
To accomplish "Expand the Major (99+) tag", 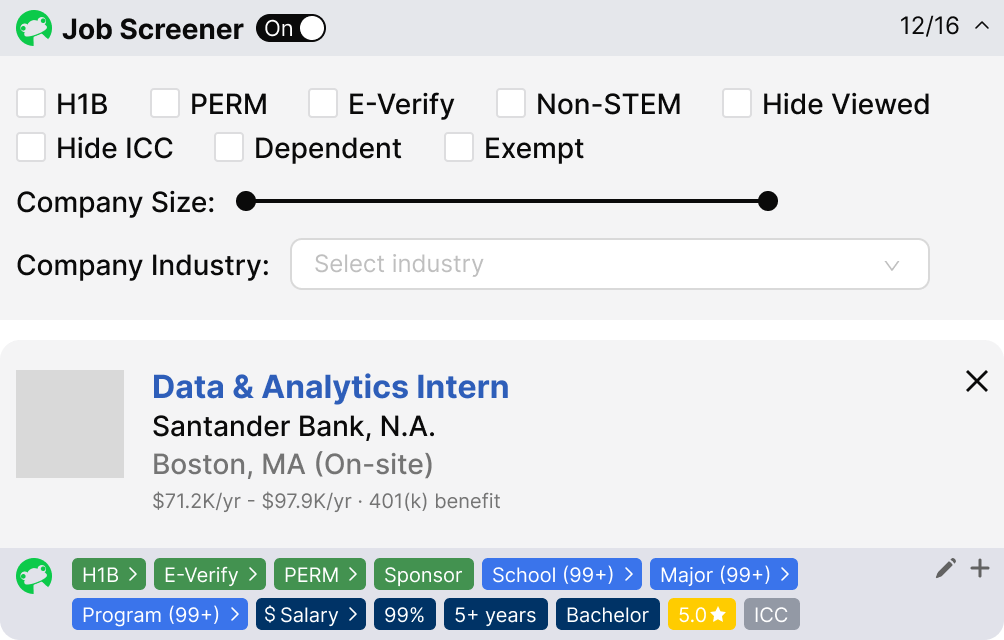I will click(x=724, y=574).
